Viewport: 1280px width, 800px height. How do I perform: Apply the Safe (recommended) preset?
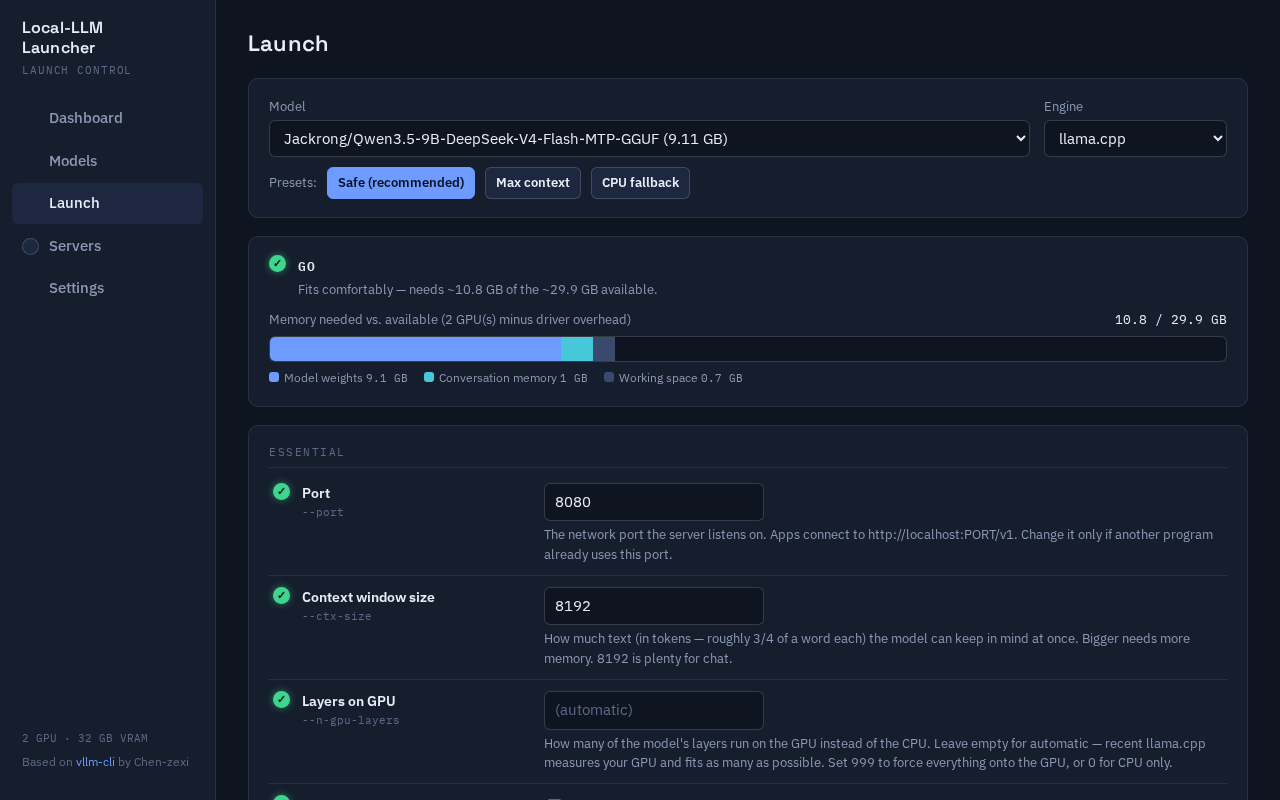401,183
